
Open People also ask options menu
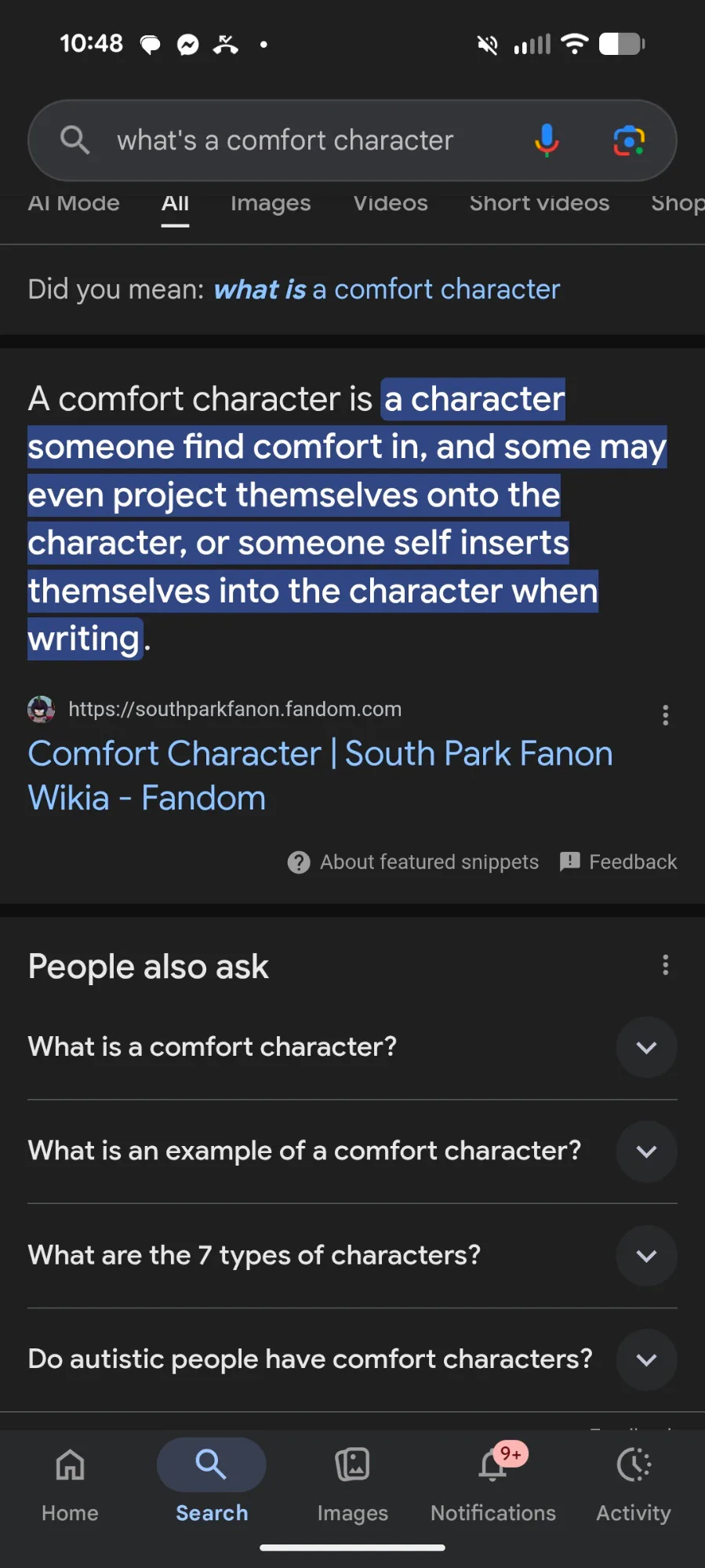[665, 965]
